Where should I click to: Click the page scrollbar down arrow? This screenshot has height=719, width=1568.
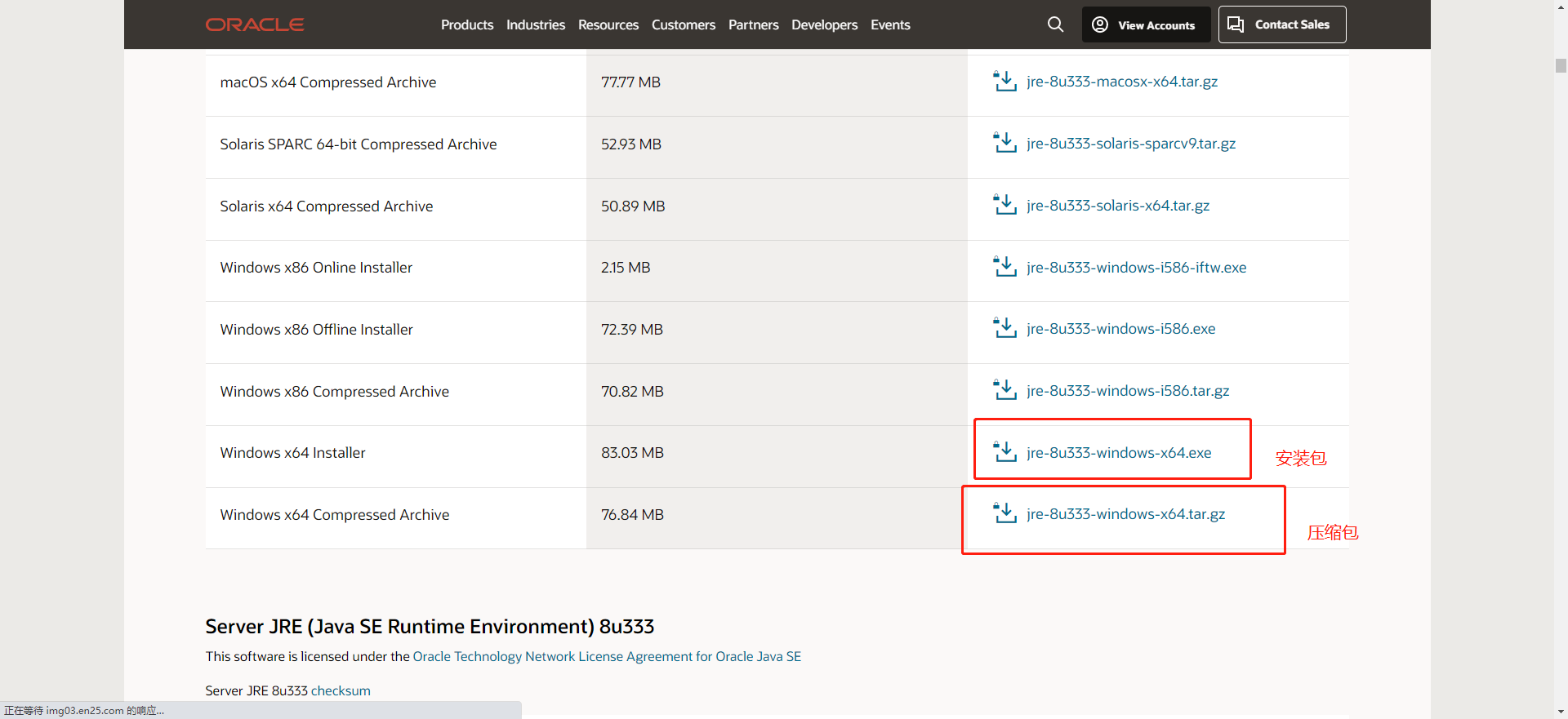[1561, 712]
